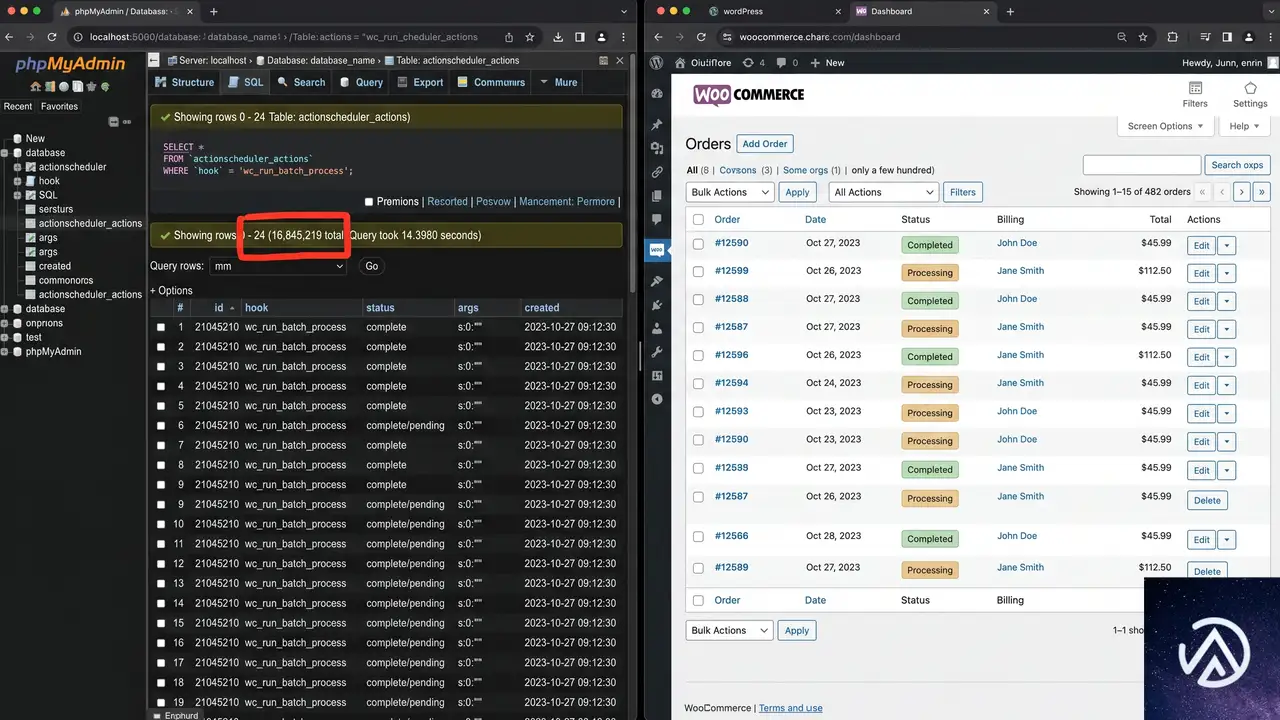
Task: Open the Links icon in WordPress sidebar
Action: 657,172
